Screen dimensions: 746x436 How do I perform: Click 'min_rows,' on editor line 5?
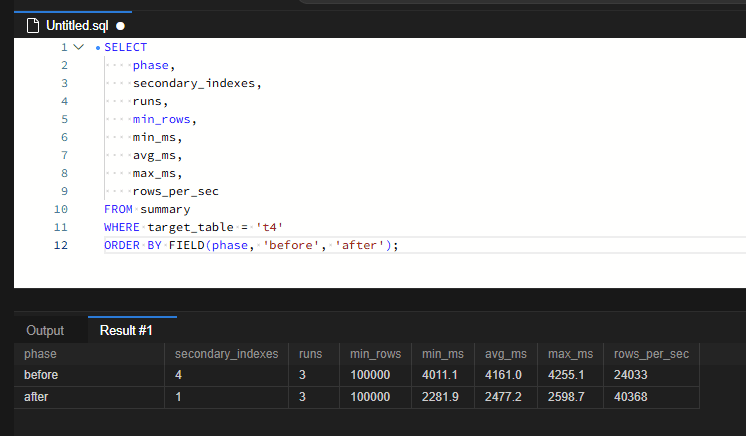point(165,119)
